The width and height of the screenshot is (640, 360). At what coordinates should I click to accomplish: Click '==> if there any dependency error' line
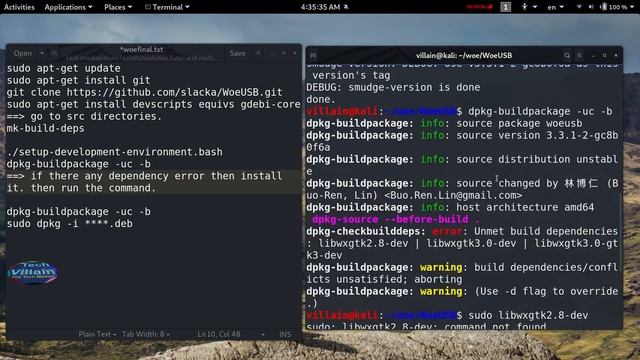point(144,176)
